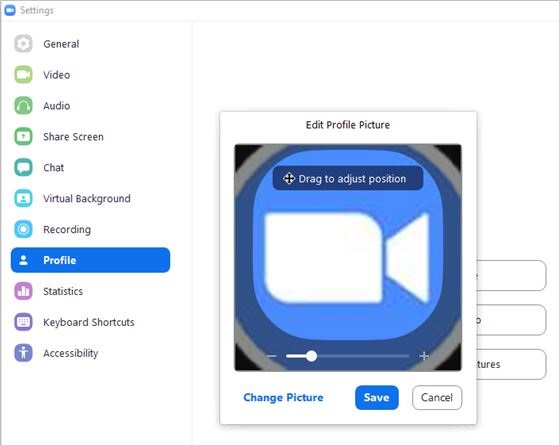
Task: Open Keyboard Shortcuts settings
Action: tap(91, 322)
